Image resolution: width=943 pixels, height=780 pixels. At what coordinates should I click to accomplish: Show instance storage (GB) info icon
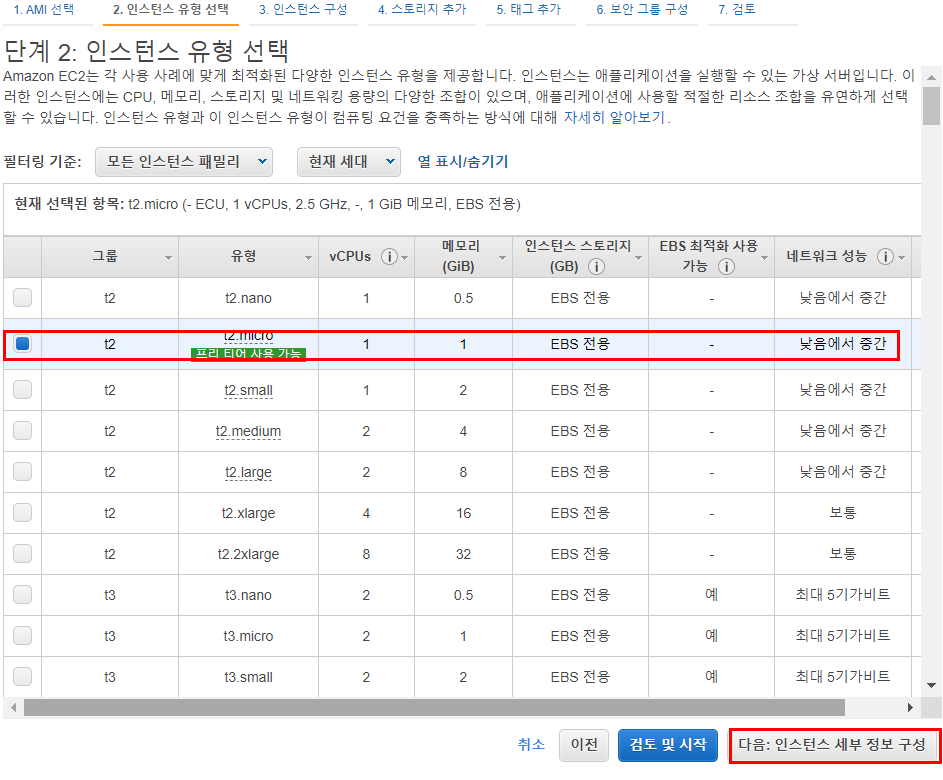tap(596, 266)
